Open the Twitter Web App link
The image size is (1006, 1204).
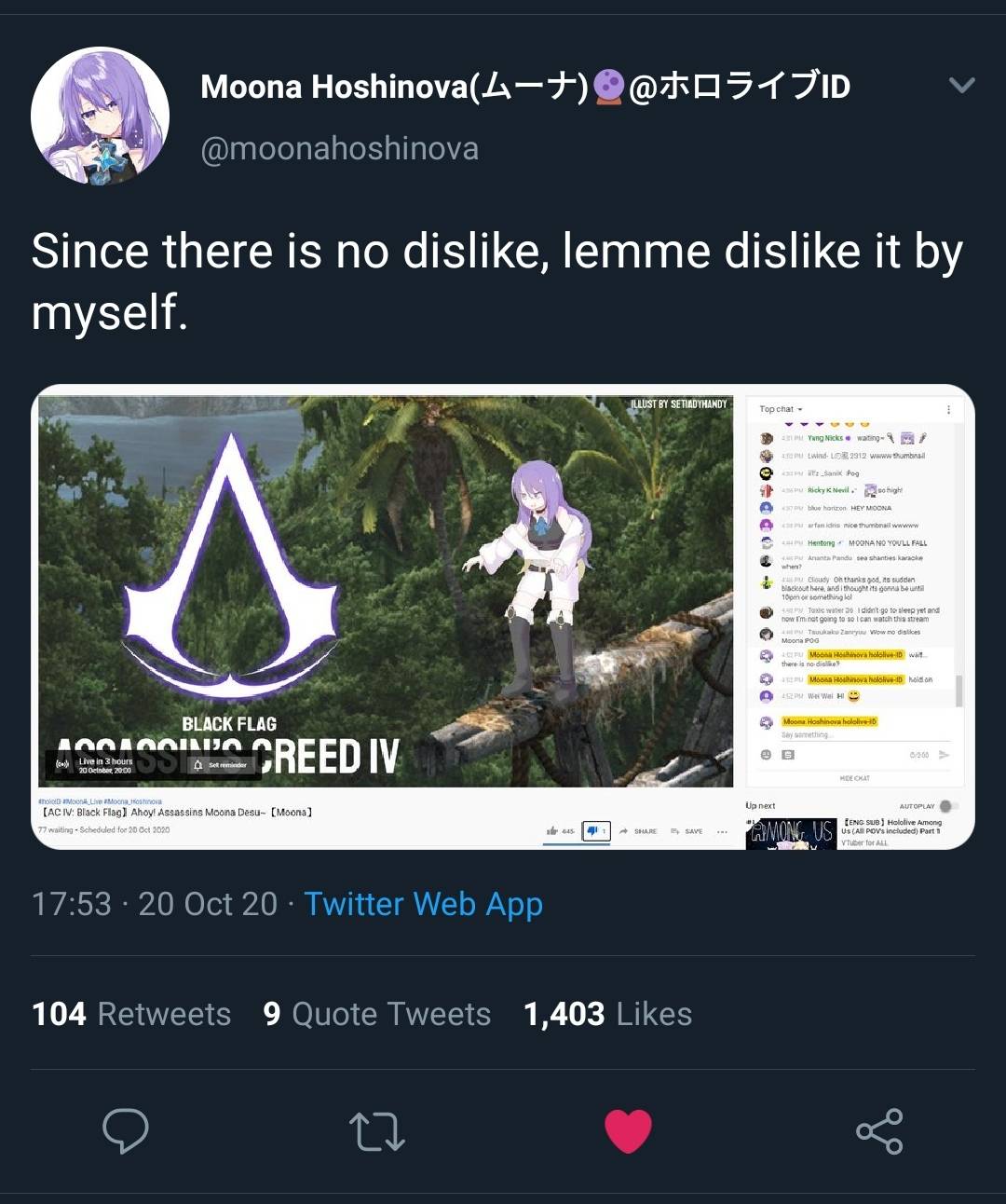pos(421,903)
